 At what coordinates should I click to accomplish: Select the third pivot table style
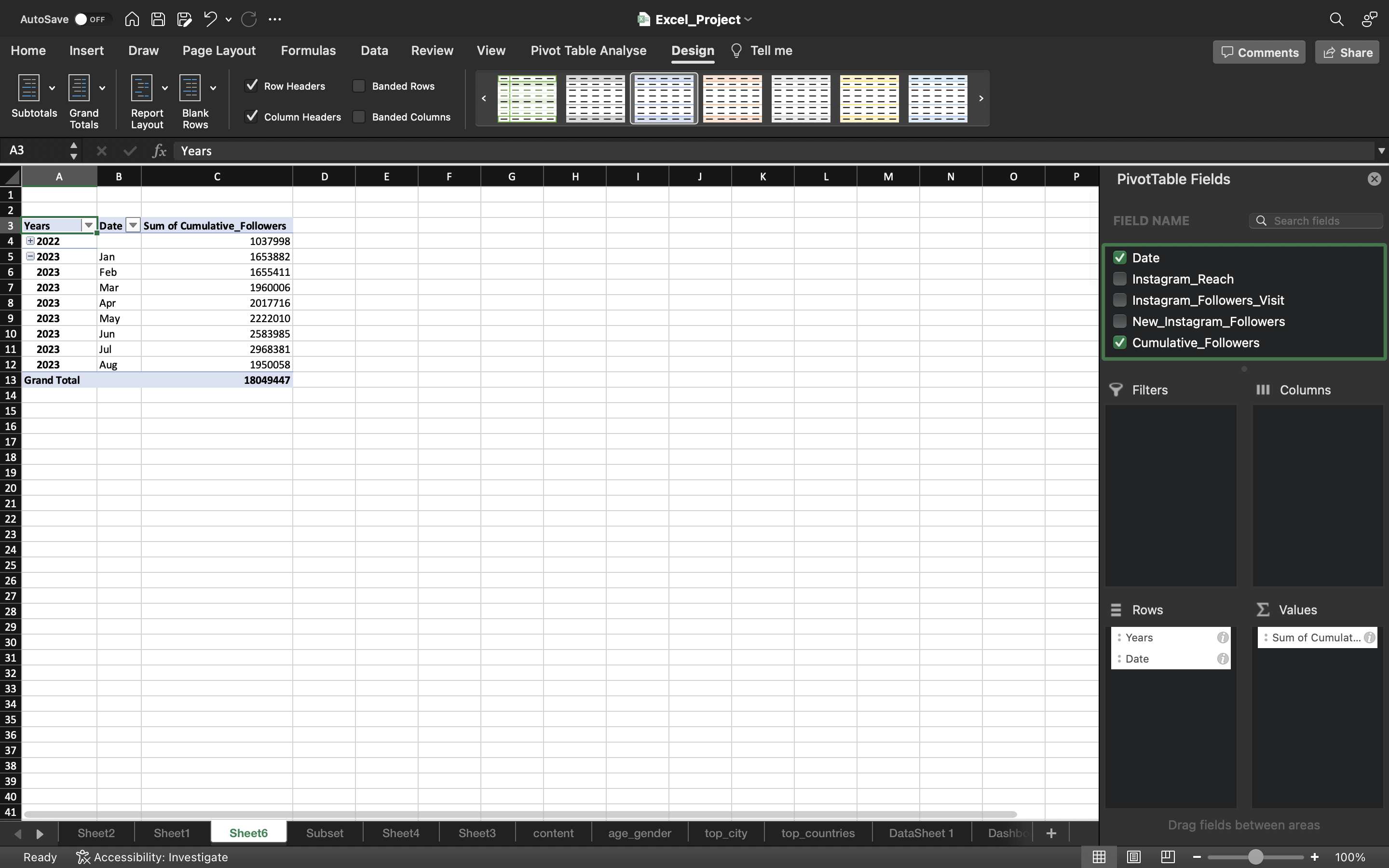pos(663,98)
